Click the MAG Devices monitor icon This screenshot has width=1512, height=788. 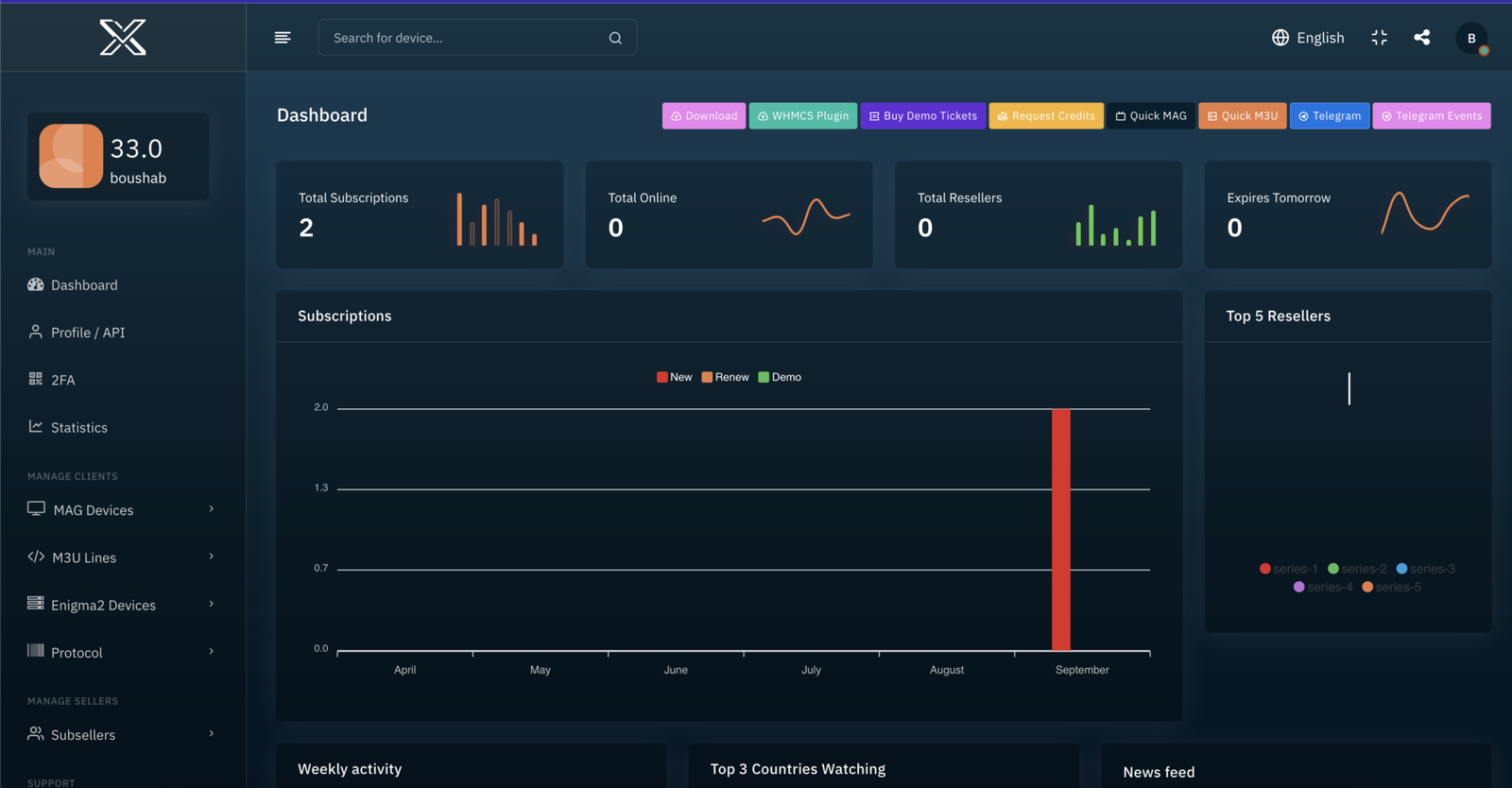click(x=36, y=508)
